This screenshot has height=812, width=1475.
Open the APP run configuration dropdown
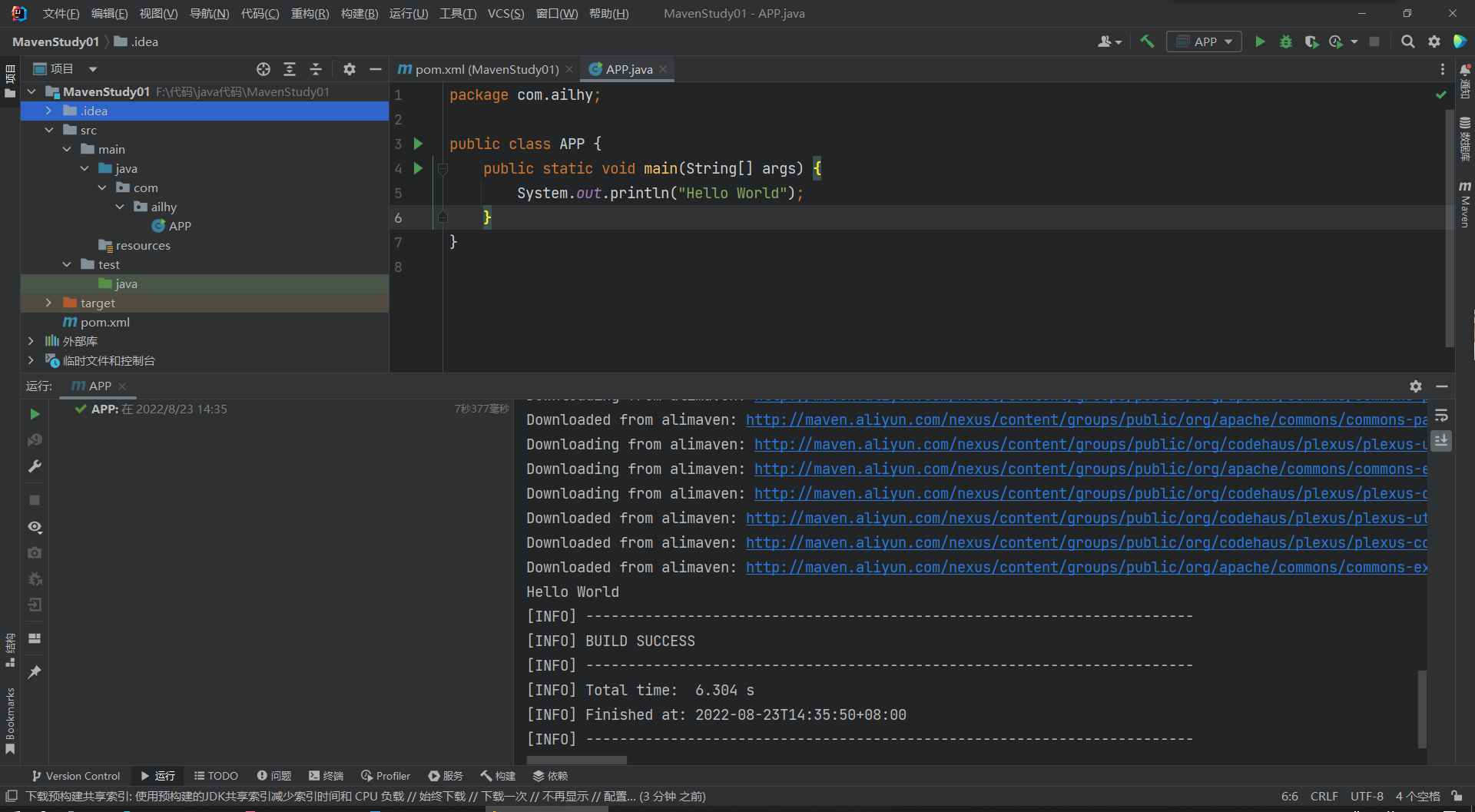click(x=1205, y=41)
